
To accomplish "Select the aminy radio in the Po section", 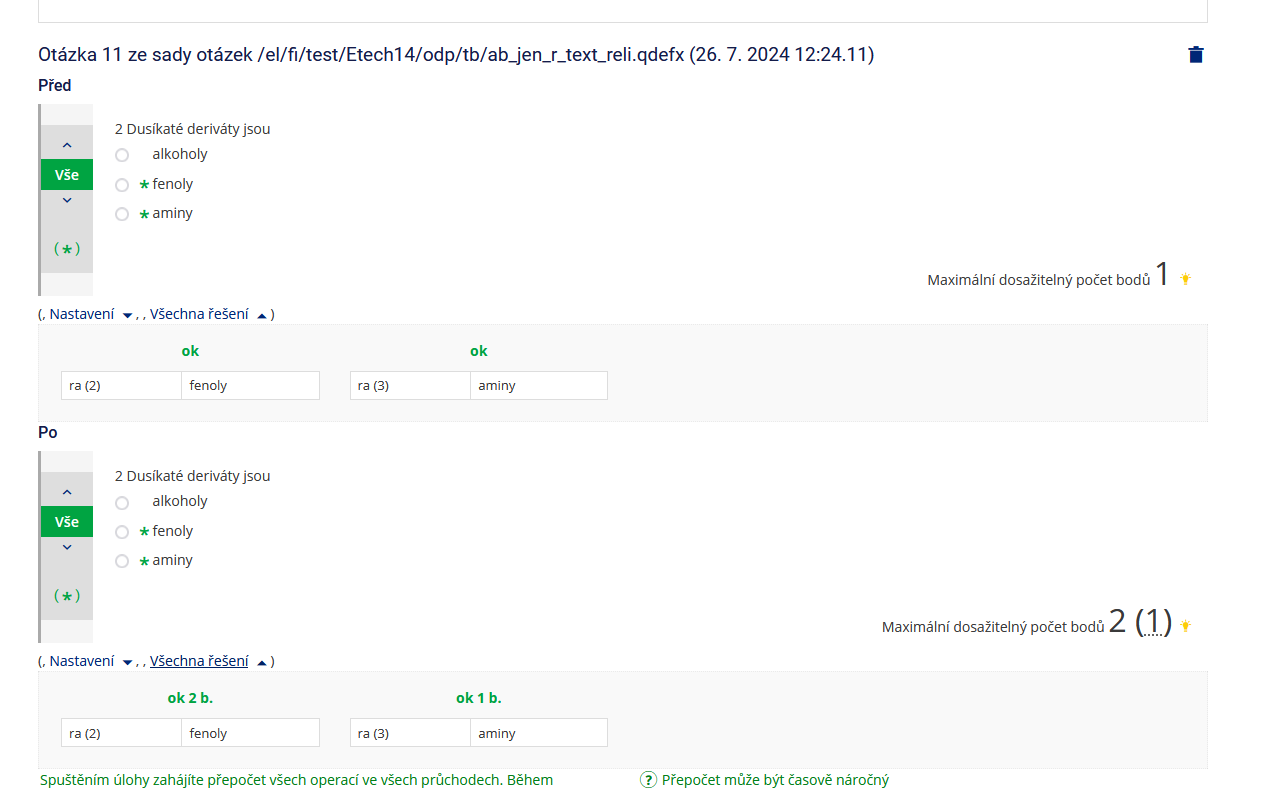I will tap(122, 561).
